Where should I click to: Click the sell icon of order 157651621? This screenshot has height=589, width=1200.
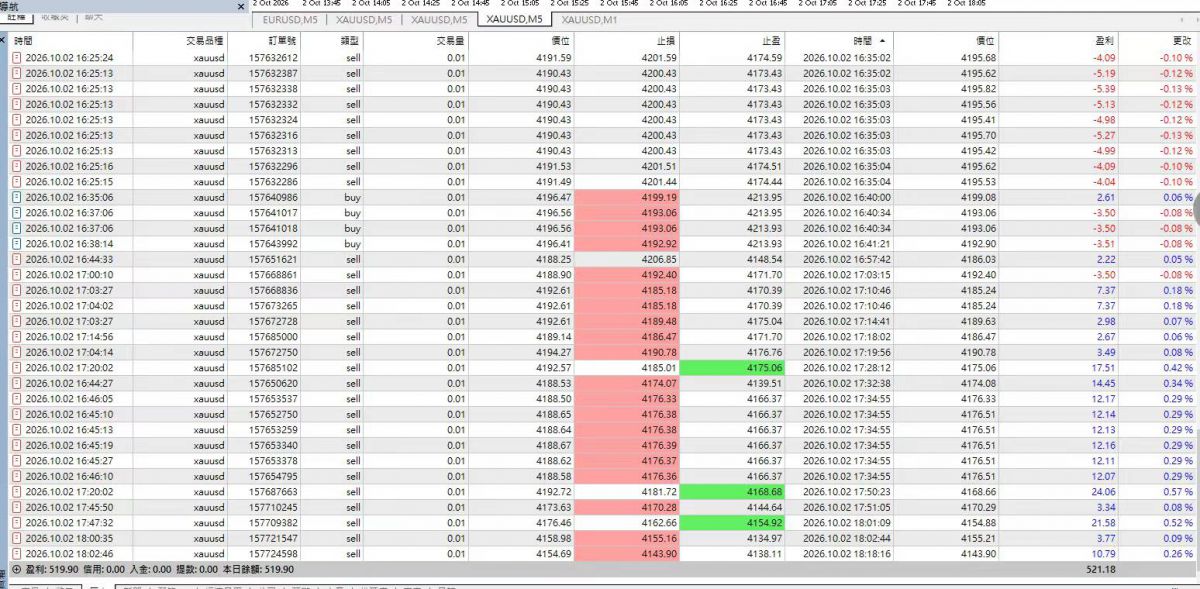(16, 259)
